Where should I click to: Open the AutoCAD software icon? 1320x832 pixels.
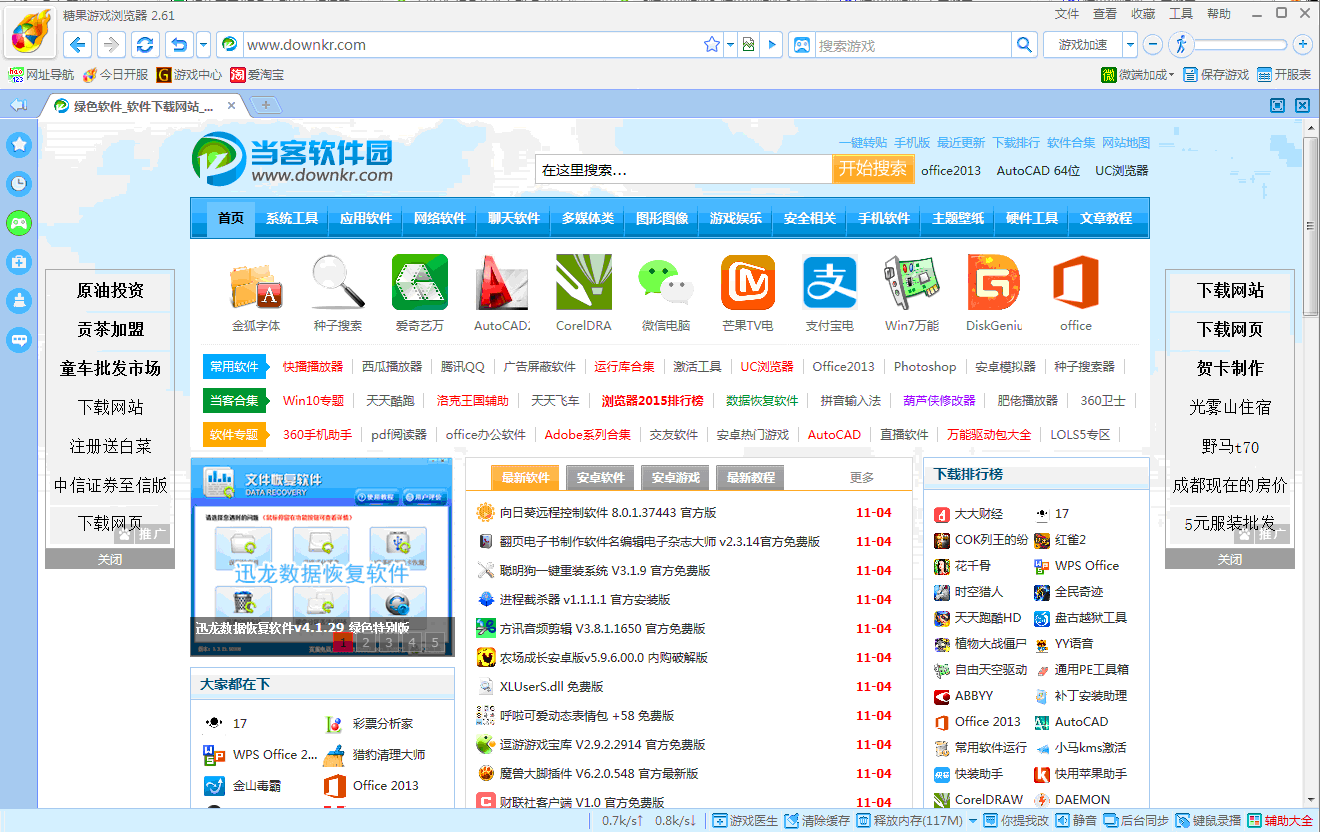click(502, 283)
